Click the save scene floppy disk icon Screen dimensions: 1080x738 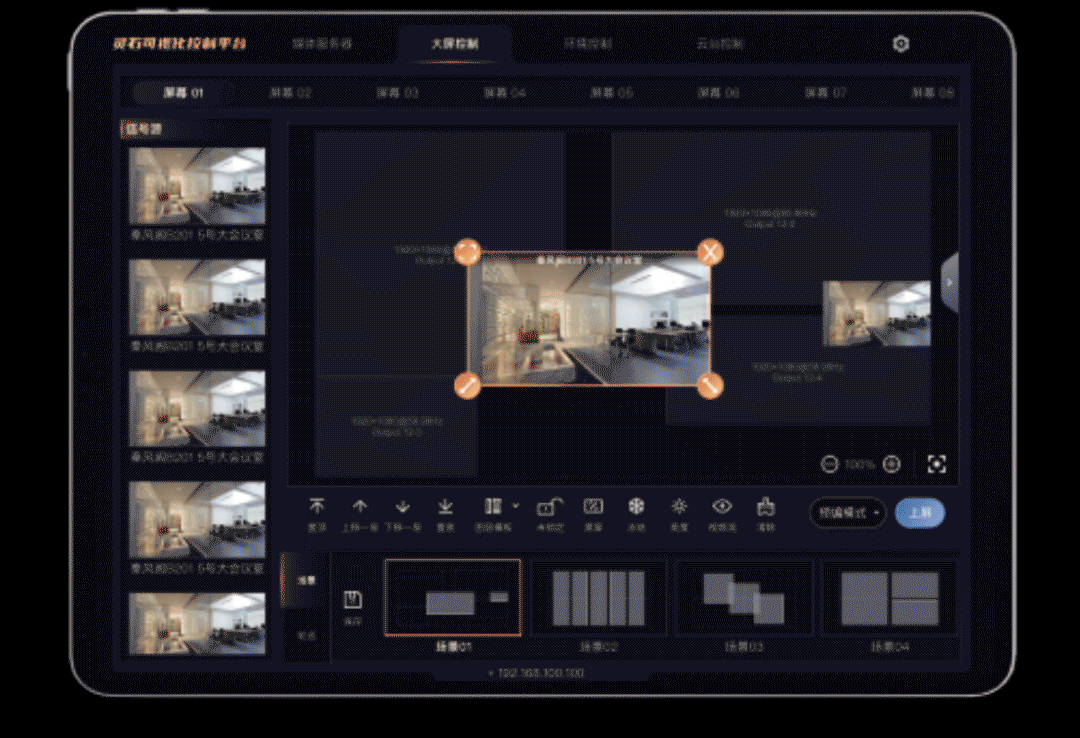(x=352, y=600)
